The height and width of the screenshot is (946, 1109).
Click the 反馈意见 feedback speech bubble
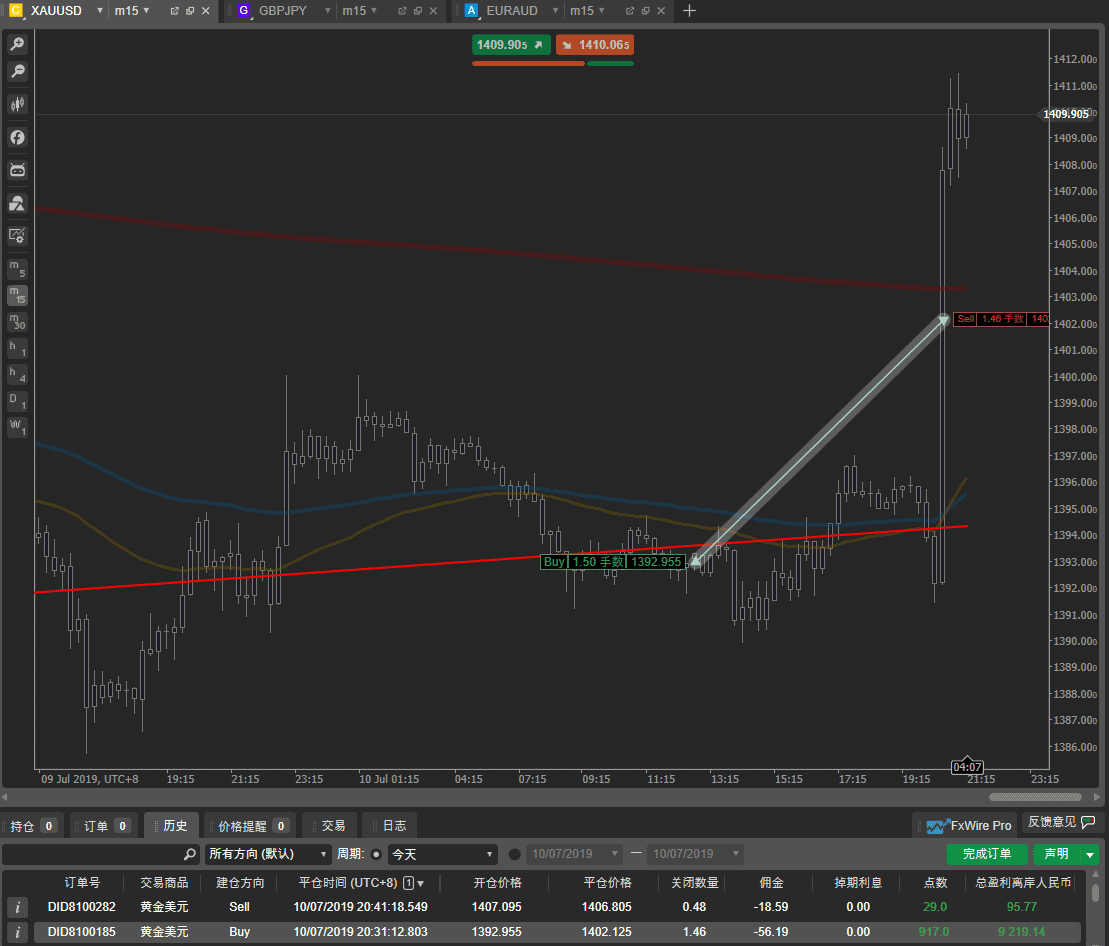pyautogui.click(x=1088, y=822)
